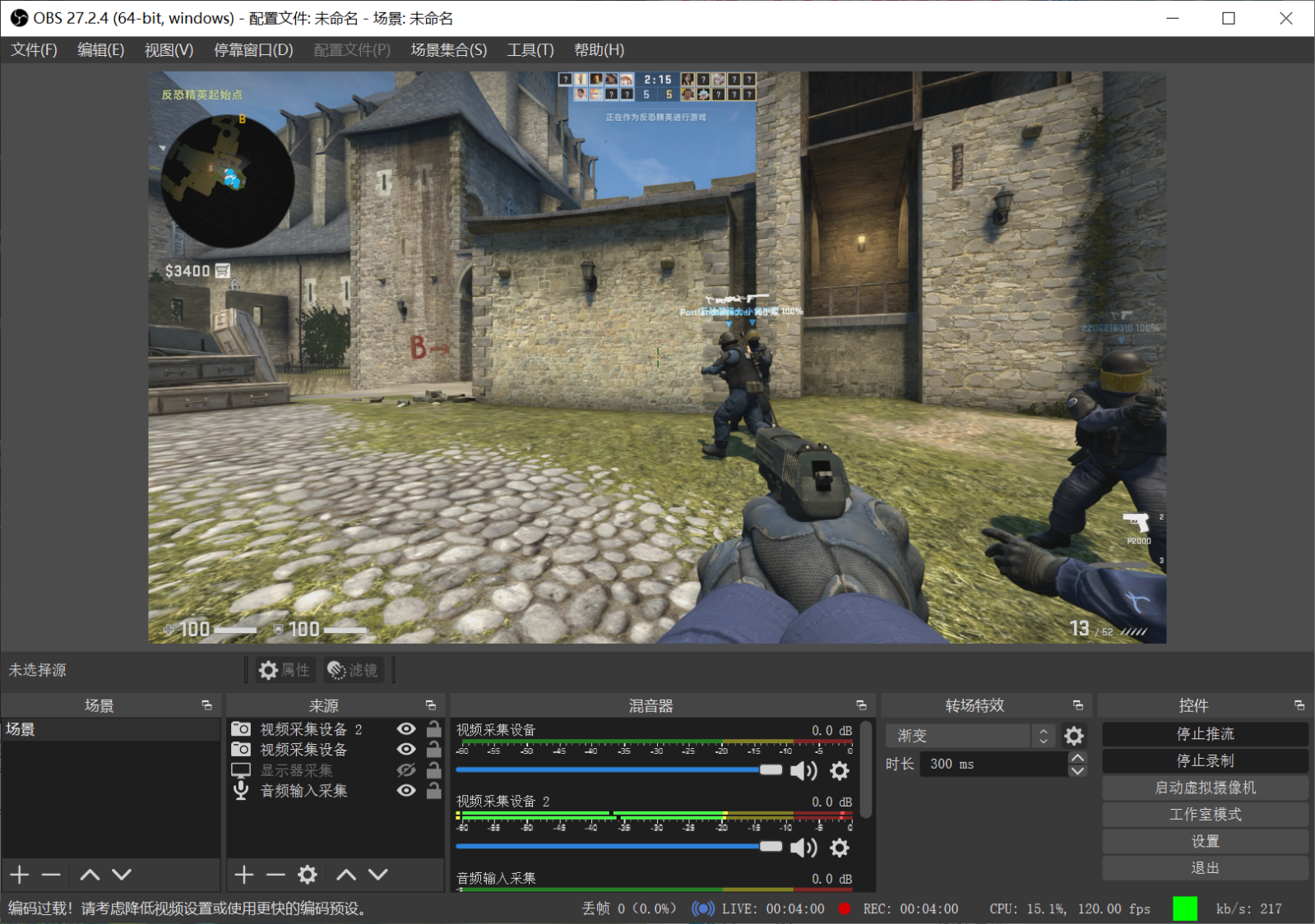This screenshot has height=924, width=1315.
Task: Move source down with the down arrow
Action: tap(377, 875)
